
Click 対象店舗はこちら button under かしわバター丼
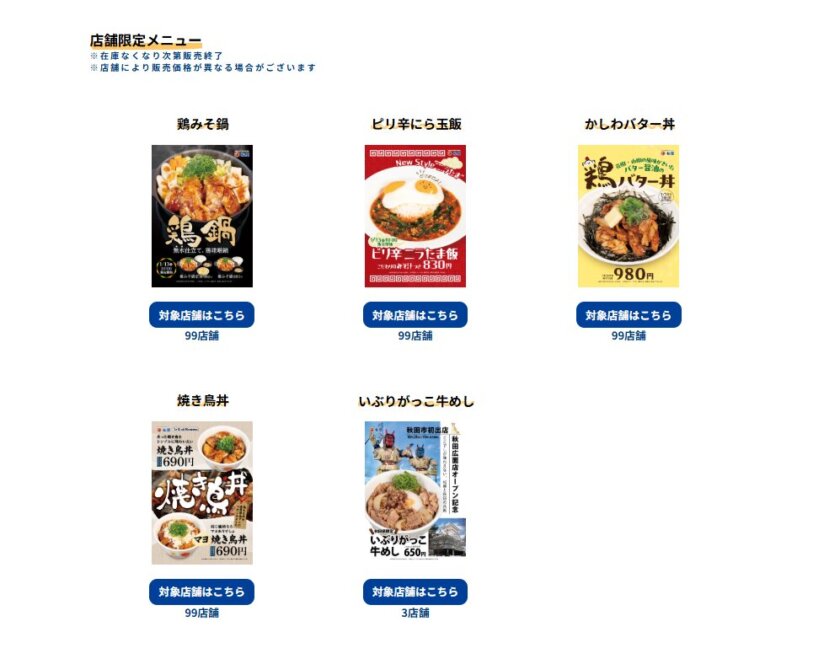628,315
